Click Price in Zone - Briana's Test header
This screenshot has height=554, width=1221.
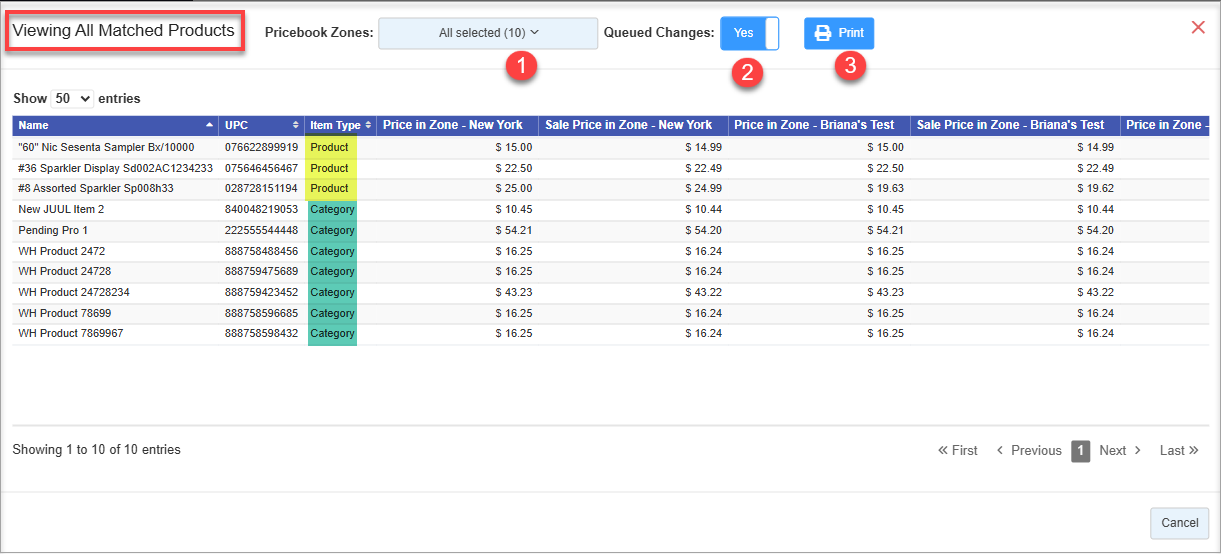(x=819, y=125)
